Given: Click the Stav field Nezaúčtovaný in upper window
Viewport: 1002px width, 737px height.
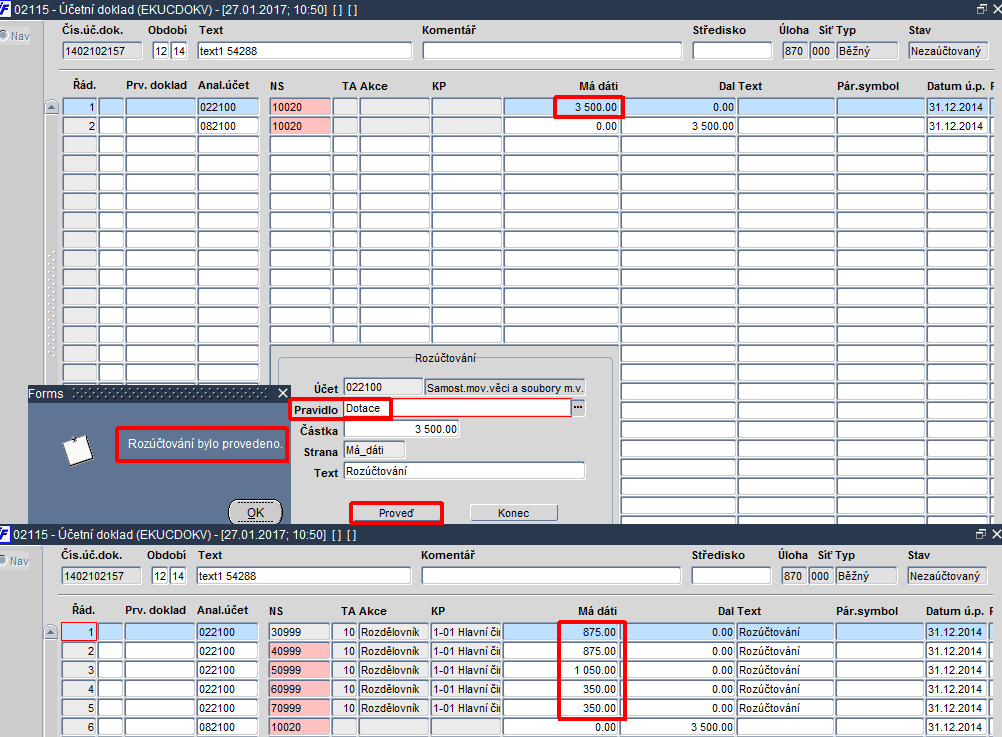Looking at the screenshot, I should point(948,50).
